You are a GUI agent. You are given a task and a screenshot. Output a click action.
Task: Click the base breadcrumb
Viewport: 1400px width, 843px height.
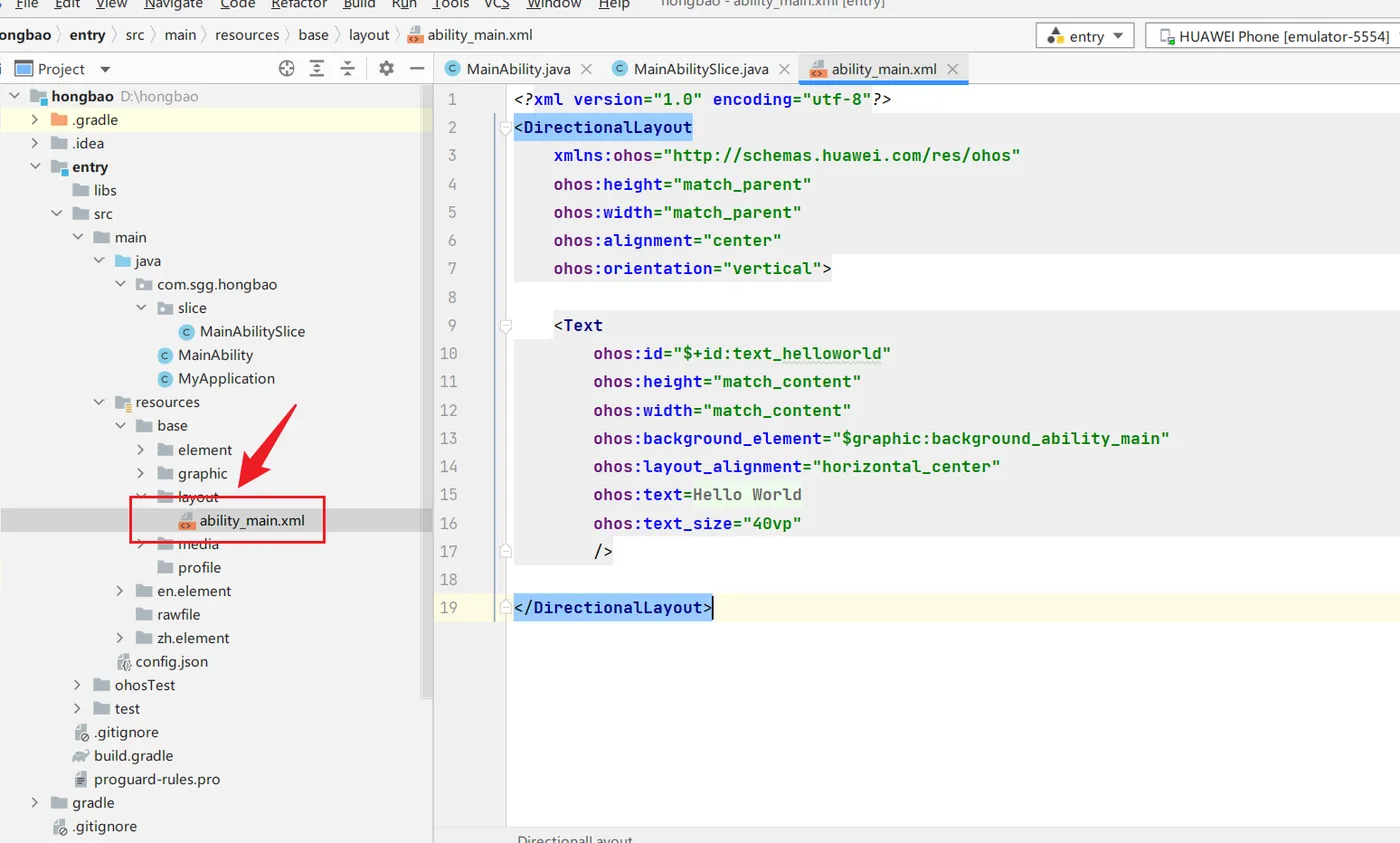pos(313,35)
